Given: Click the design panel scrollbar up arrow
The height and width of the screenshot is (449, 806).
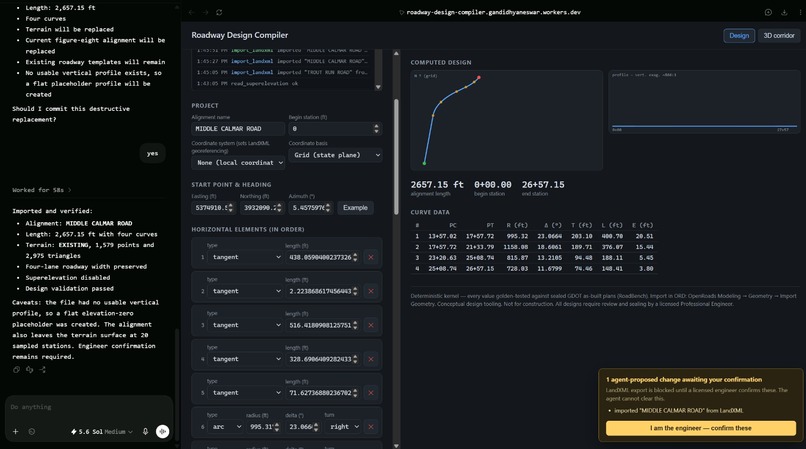Looking at the screenshot, I should tap(396, 53).
